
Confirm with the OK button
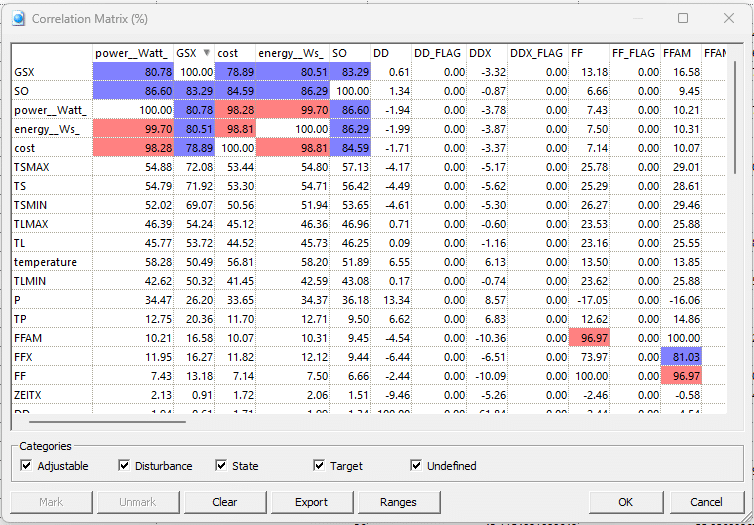click(625, 502)
